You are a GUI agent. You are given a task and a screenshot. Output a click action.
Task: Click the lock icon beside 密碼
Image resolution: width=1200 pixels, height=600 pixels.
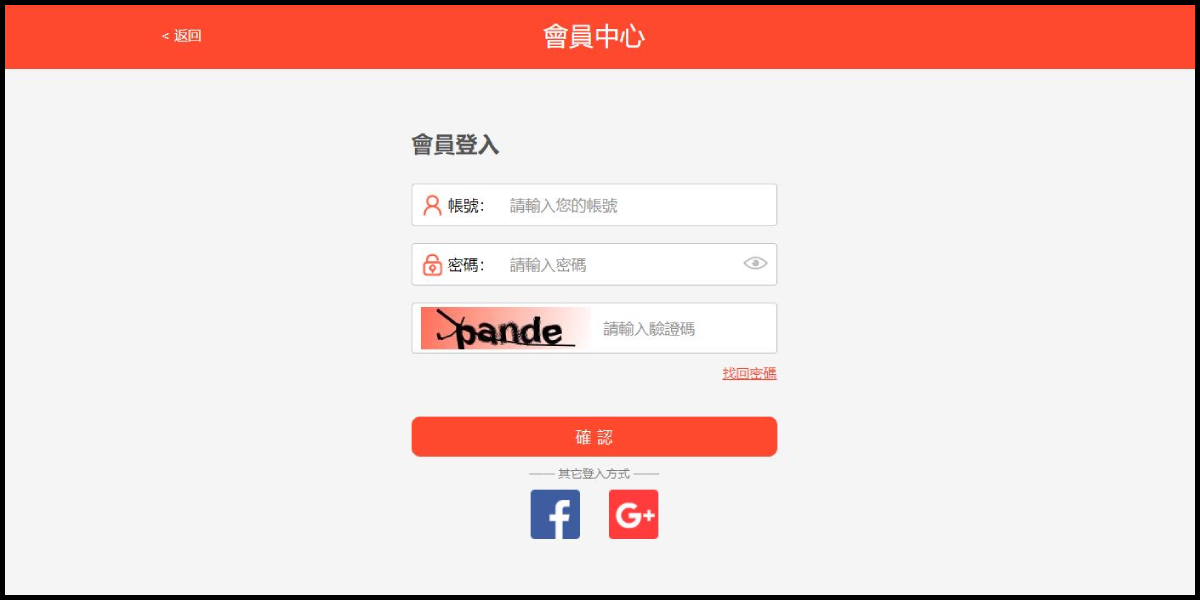coord(432,264)
